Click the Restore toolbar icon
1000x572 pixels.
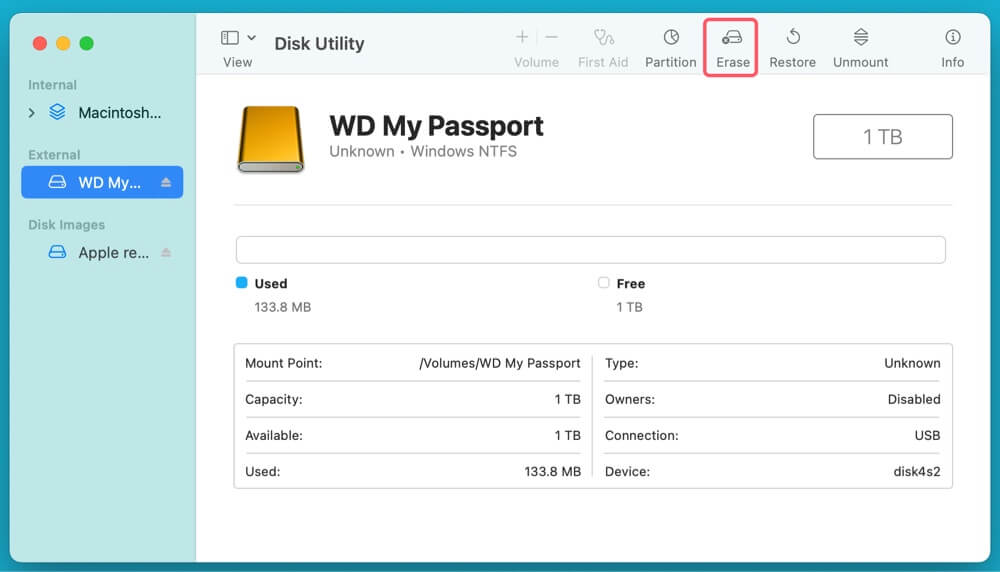click(x=792, y=39)
